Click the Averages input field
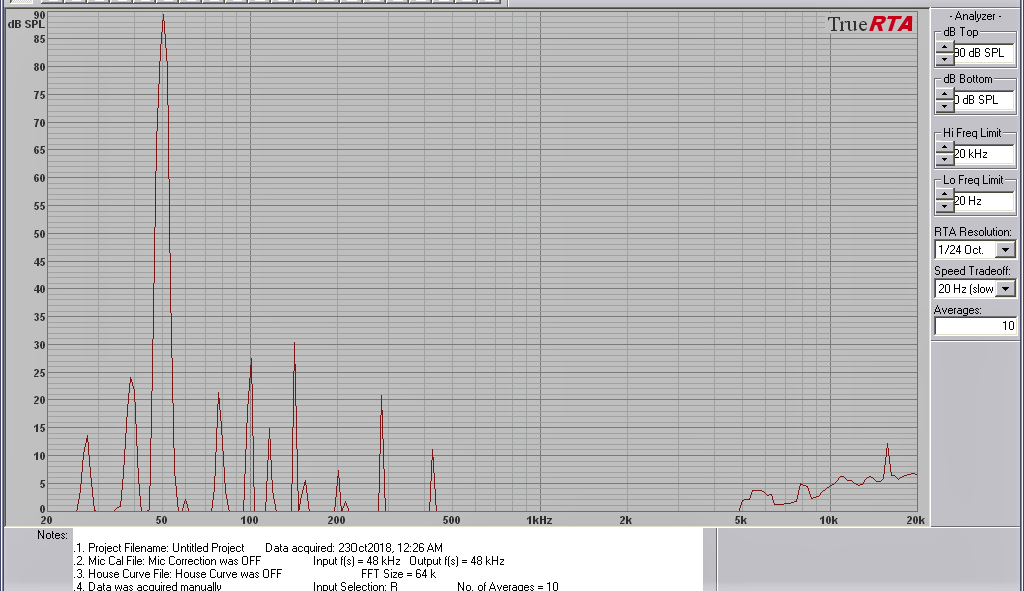This screenshot has width=1024, height=591. (975, 326)
